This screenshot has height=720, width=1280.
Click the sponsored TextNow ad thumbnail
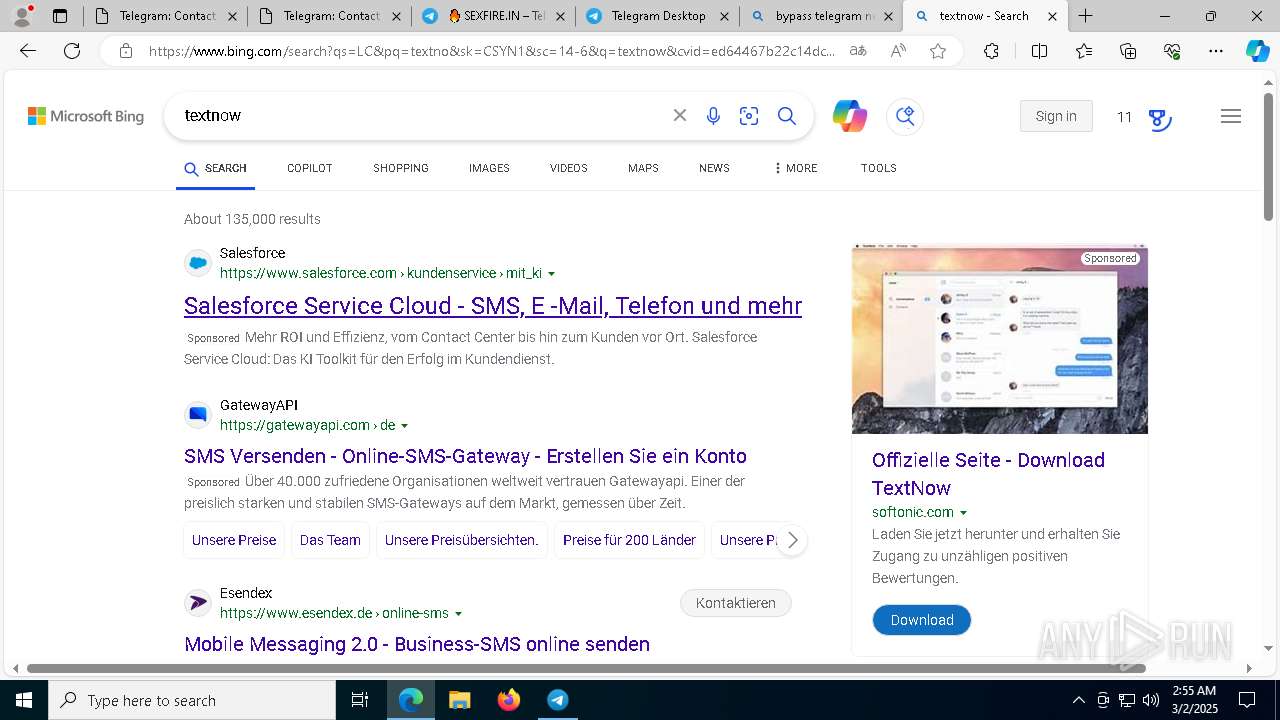pos(1000,339)
